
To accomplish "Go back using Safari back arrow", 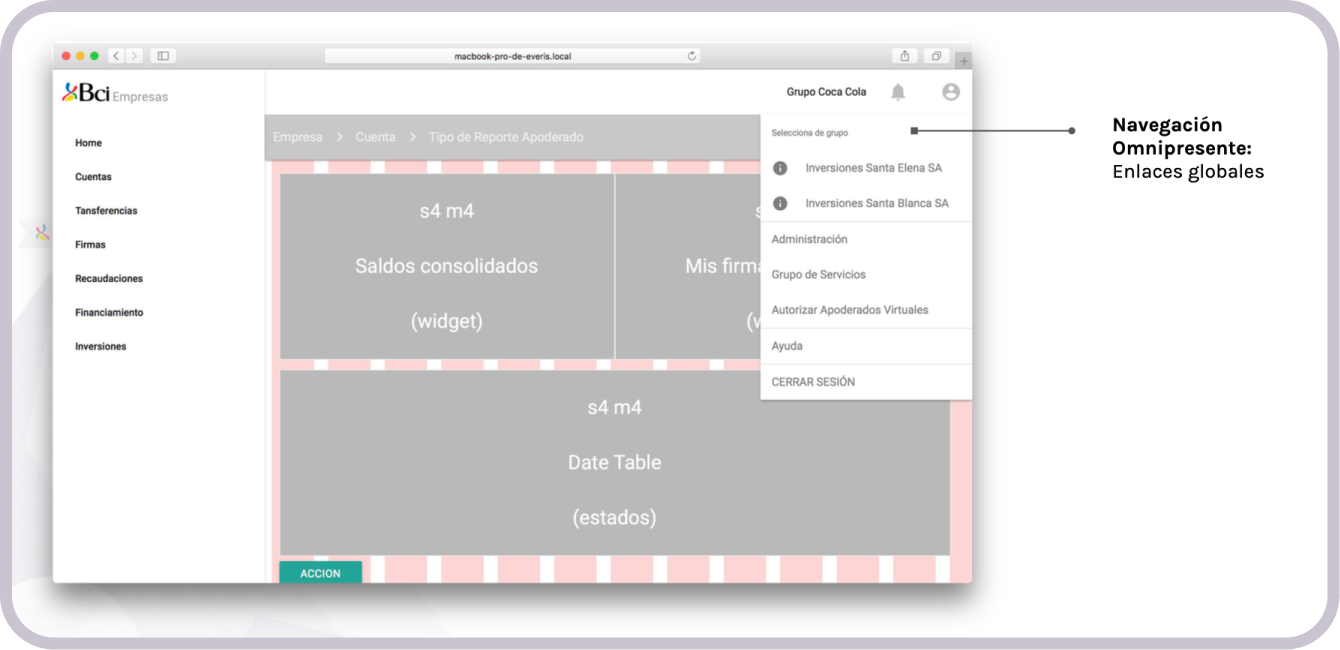I will click(116, 56).
